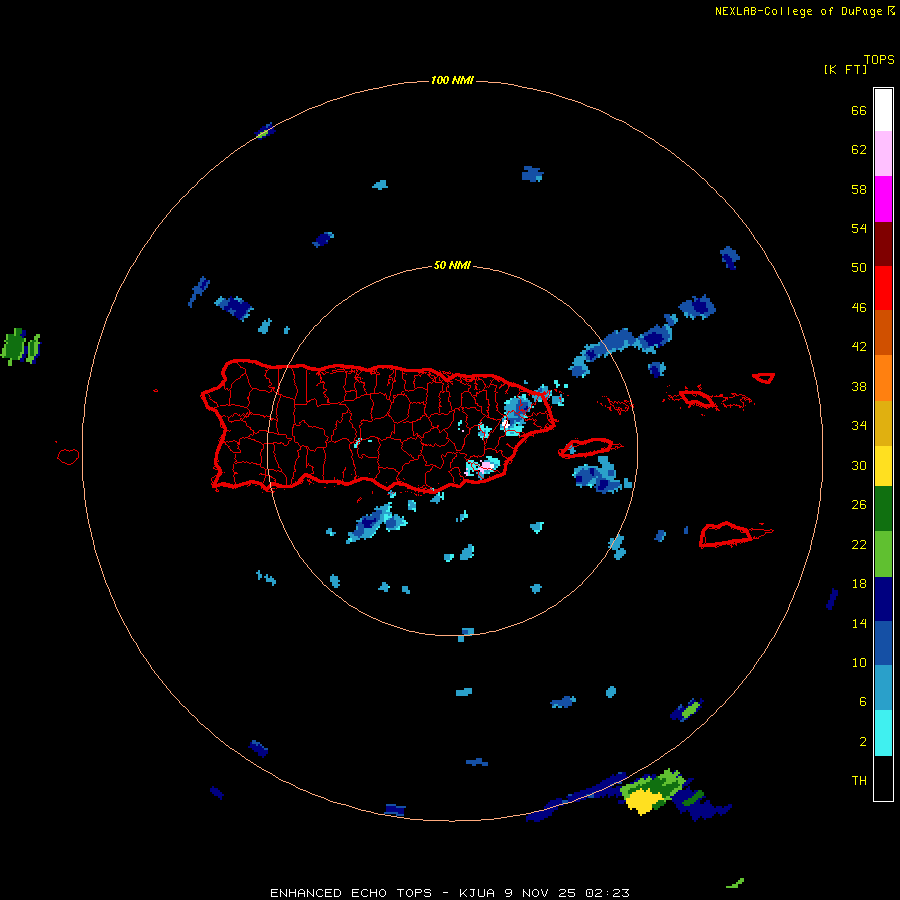The image size is (900, 900).
Task: Select the dark red (maroon) legend swatch
Action: point(883,243)
